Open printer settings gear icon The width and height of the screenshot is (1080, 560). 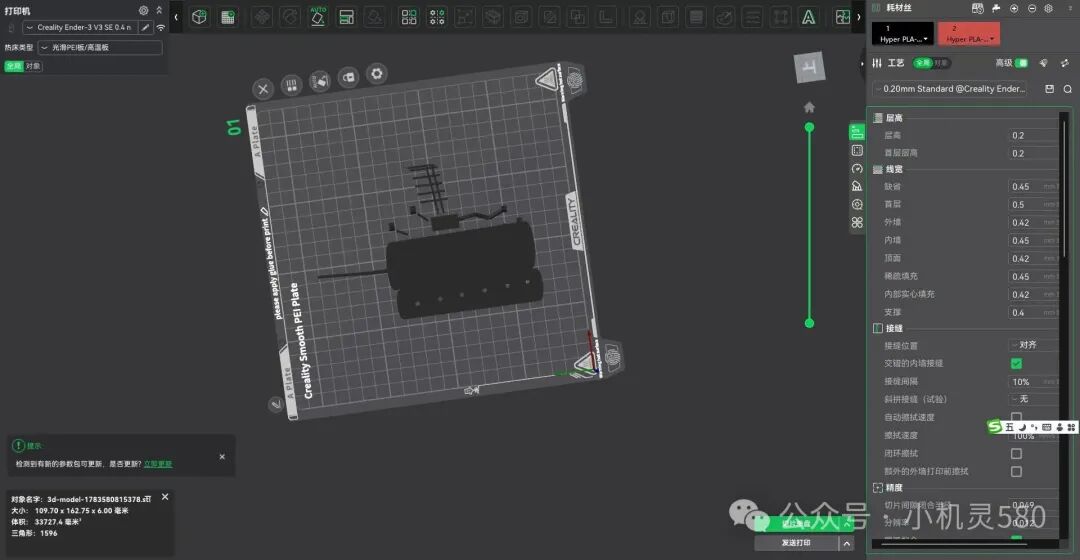[x=143, y=10]
